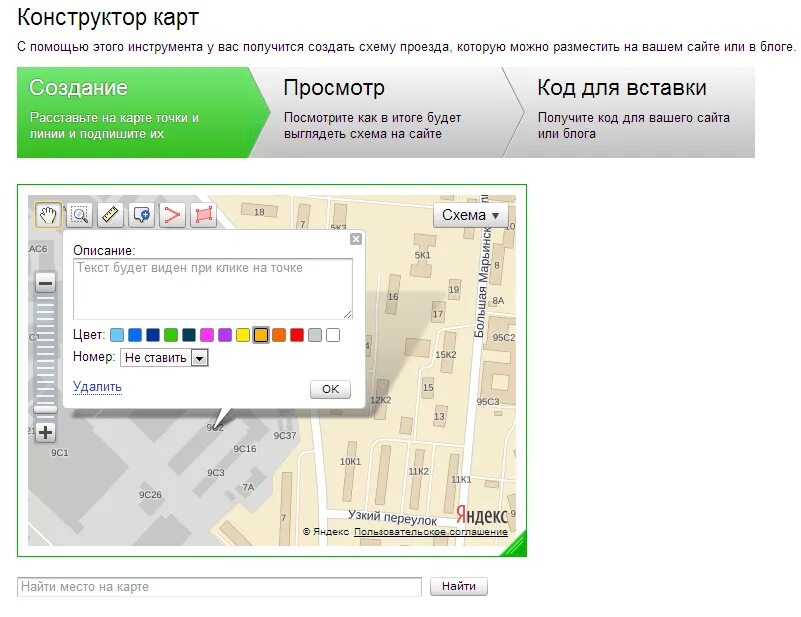801x617 pixels.
Task: Select the add placemark tool
Action: click(142, 215)
